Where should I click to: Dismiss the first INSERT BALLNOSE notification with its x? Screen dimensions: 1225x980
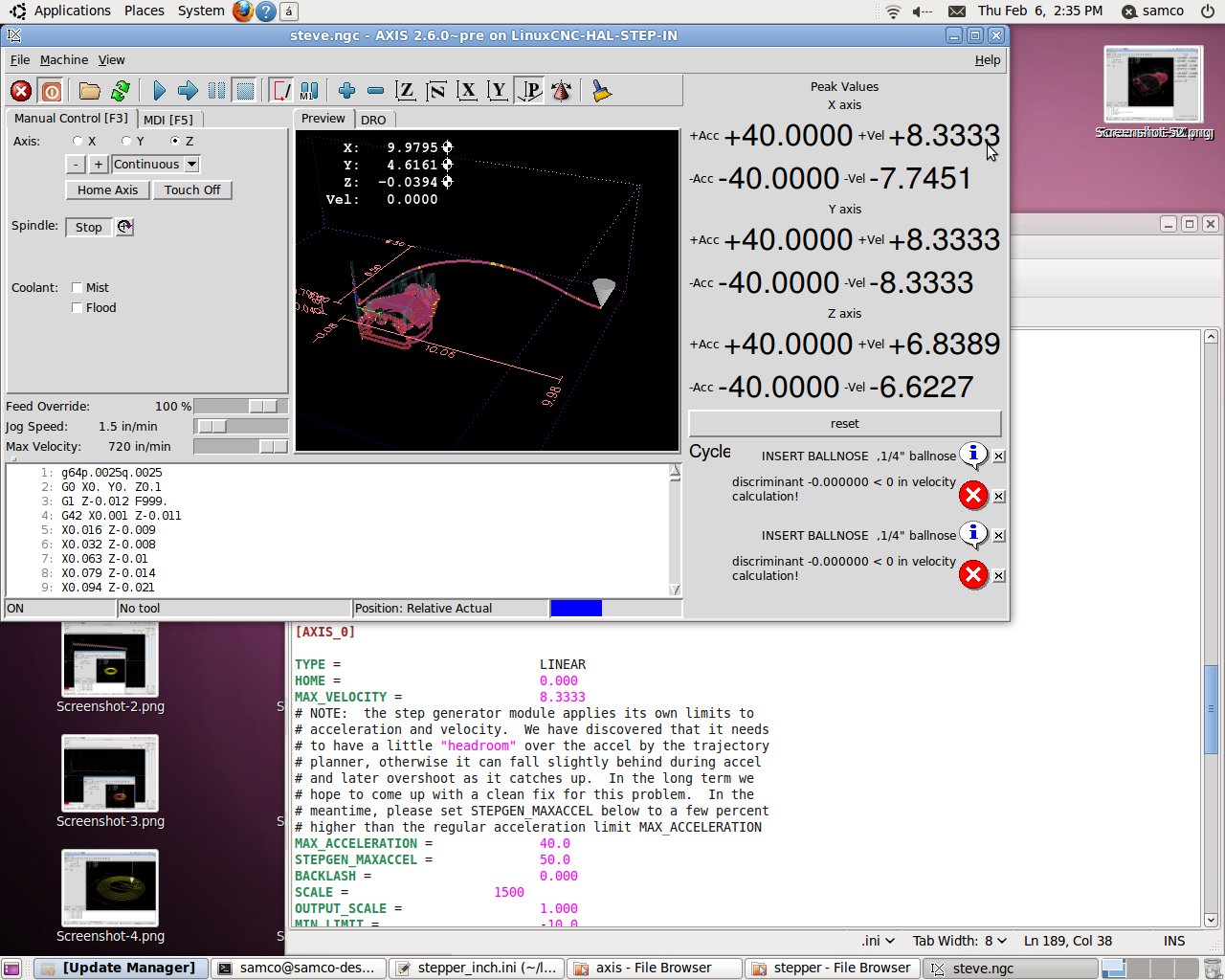tap(999, 457)
